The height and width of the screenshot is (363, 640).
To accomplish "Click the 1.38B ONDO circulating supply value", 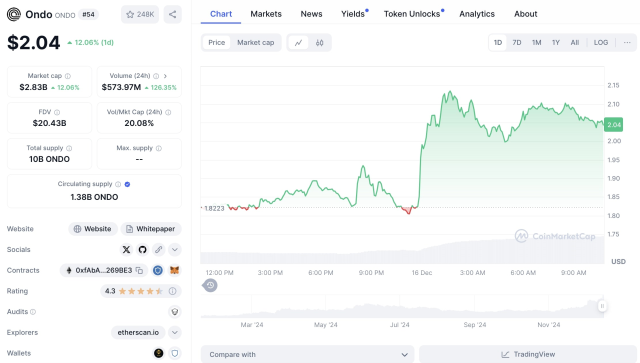I will tap(94, 197).
